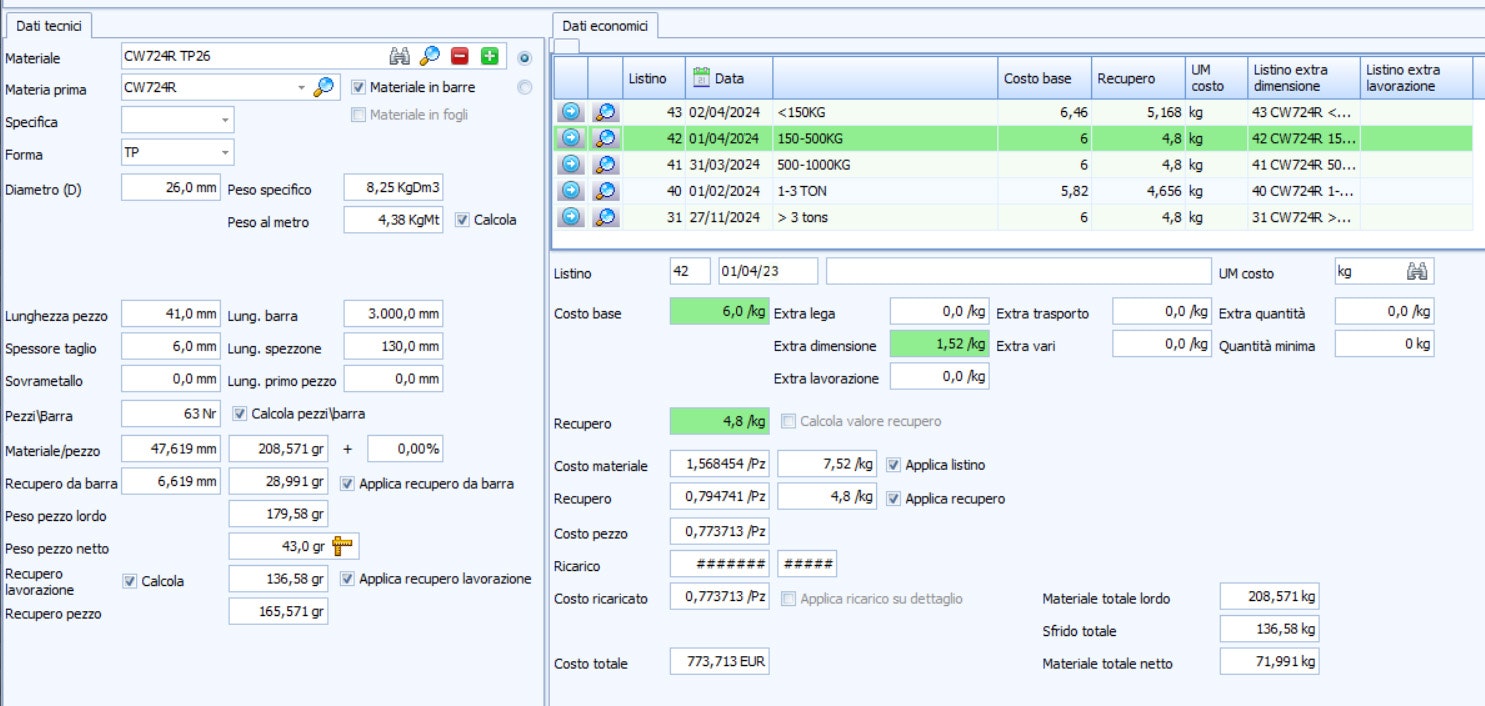Select blue arrow icon on listino 31 row
Image resolution: width=1485 pixels, height=706 pixels.
pos(570,216)
